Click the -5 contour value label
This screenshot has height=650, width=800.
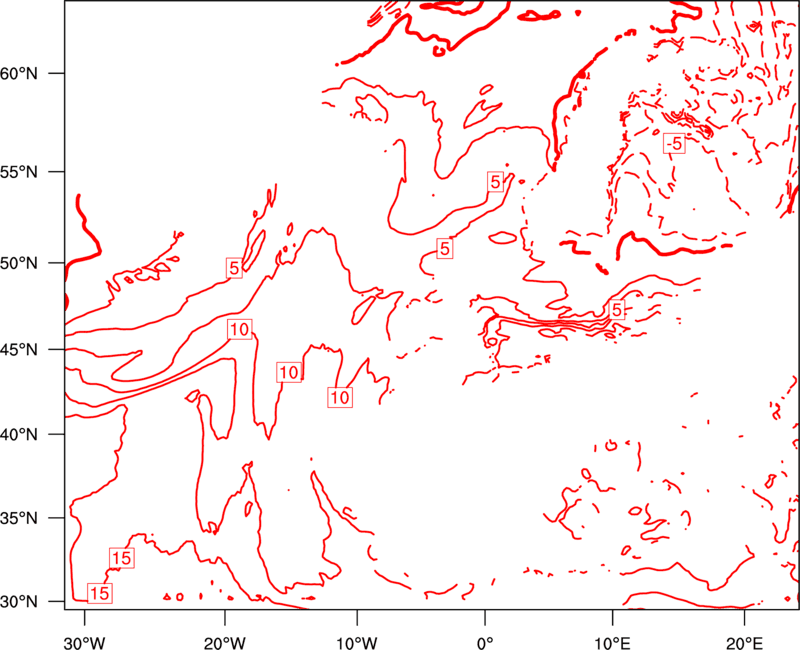pyautogui.click(x=674, y=144)
